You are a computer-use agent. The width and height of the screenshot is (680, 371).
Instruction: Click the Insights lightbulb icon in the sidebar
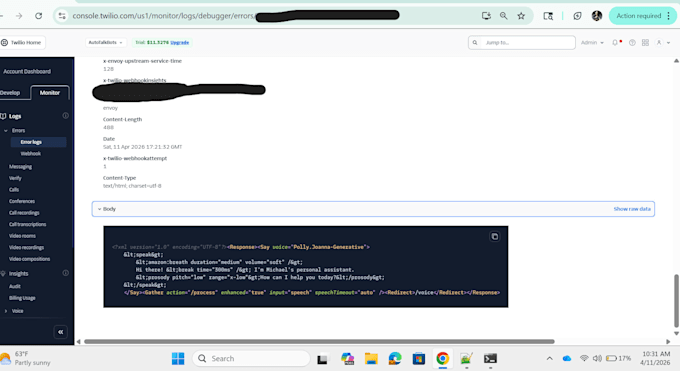(3, 273)
